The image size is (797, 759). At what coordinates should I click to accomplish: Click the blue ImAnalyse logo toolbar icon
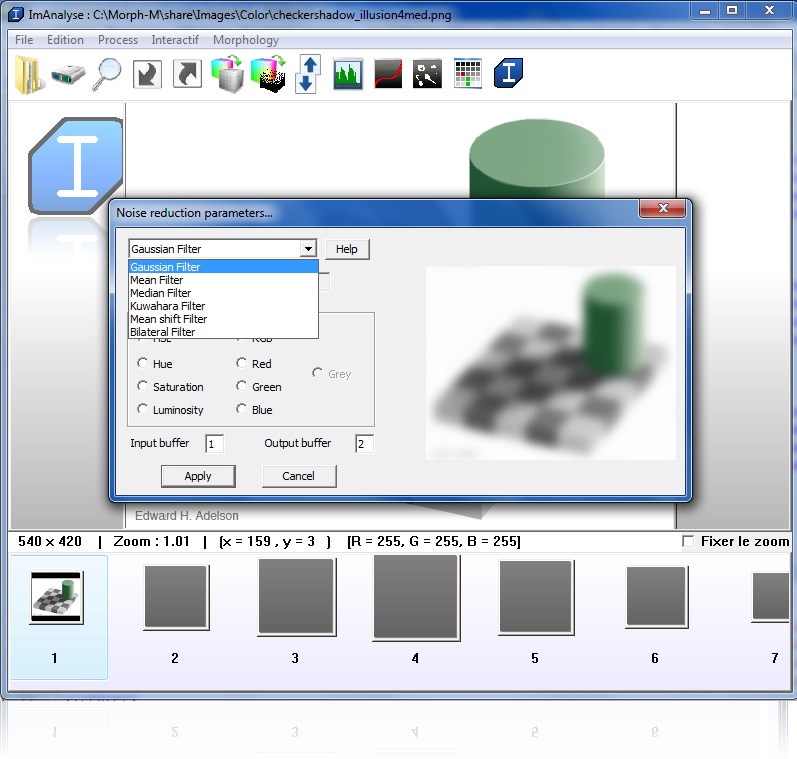[508, 73]
